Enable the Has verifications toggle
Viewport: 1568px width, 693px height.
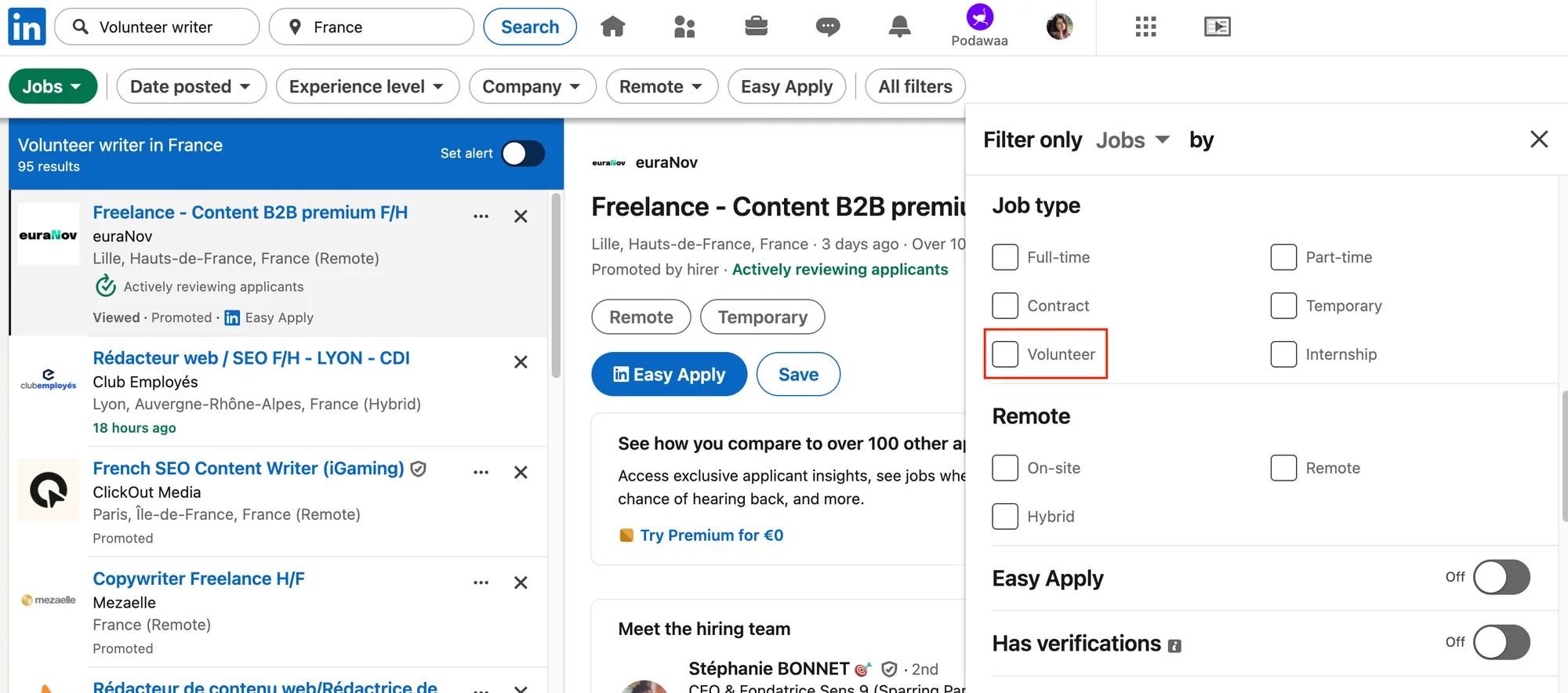point(1501,643)
